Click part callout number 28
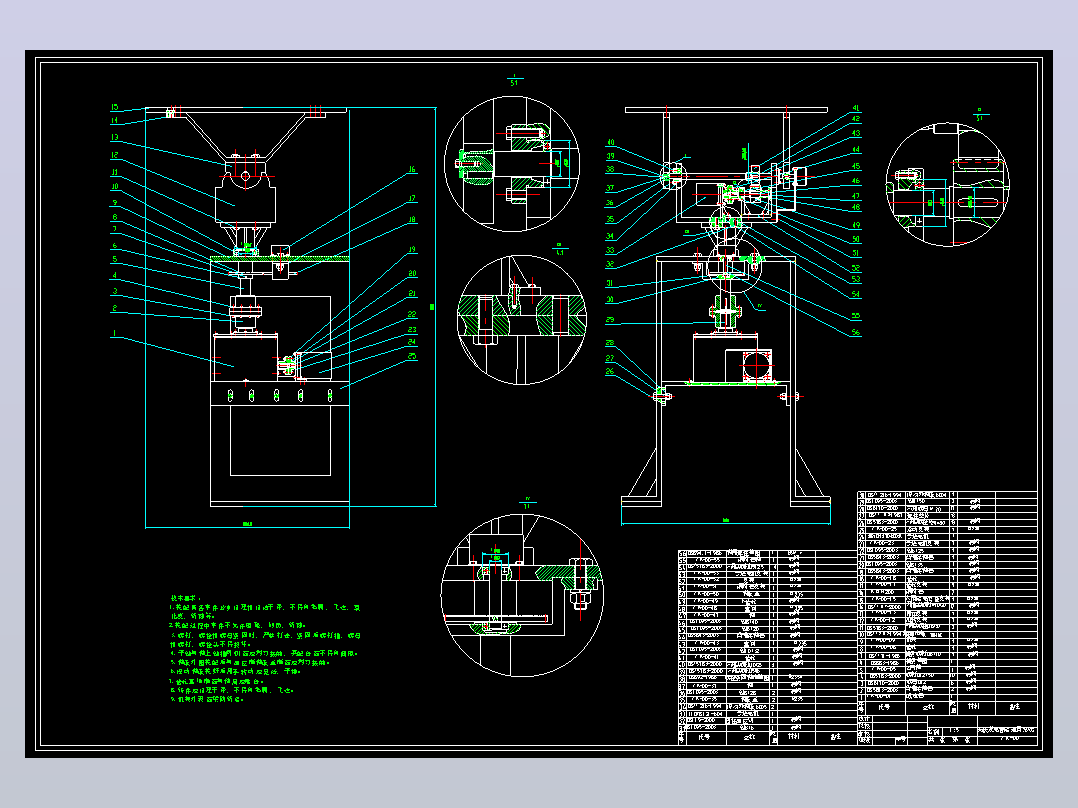 pyautogui.click(x=610, y=343)
